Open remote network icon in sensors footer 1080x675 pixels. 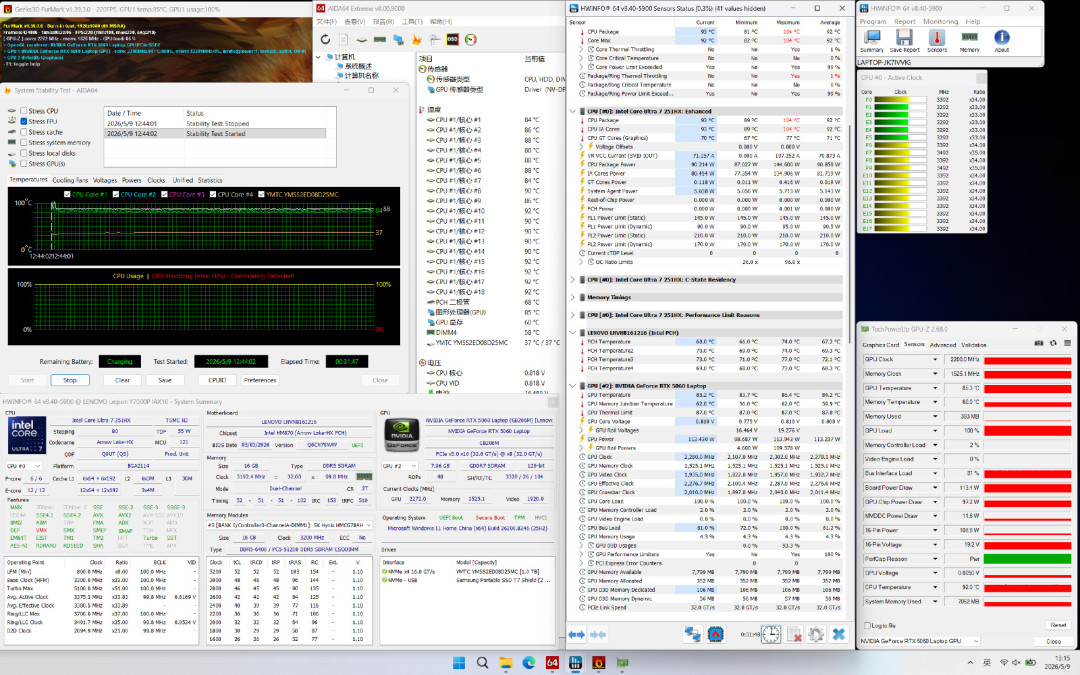(x=692, y=634)
